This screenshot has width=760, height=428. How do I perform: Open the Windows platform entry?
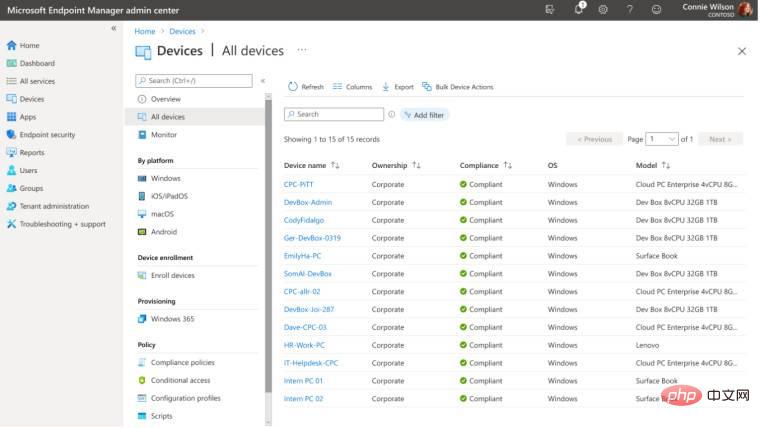165,178
